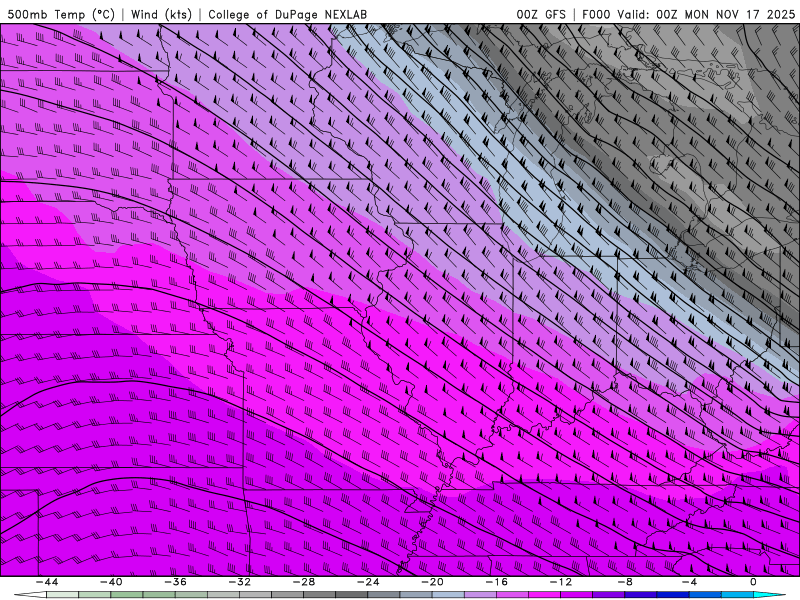Image resolution: width=800 pixels, height=600 pixels.
Task: Click the -32 legend value
Action: point(240,582)
